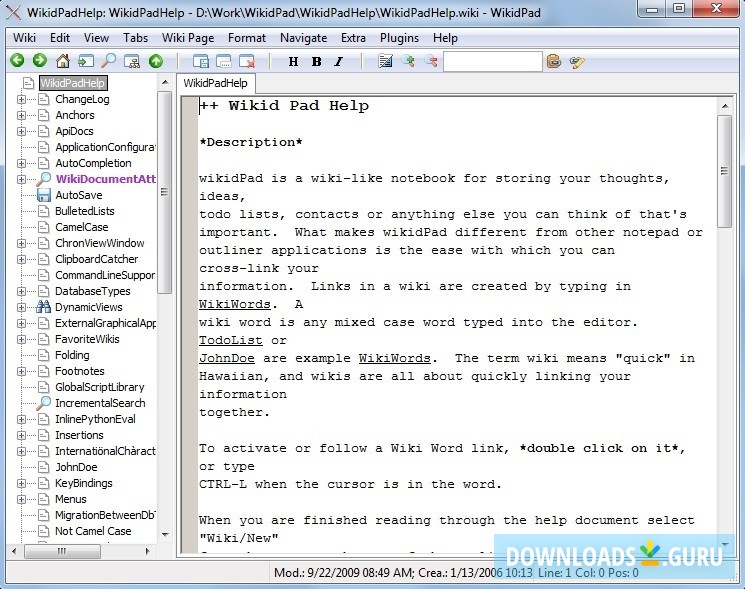745x589 pixels.
Task: Go back with the green left arrow
Action: [x=17, y=61]
